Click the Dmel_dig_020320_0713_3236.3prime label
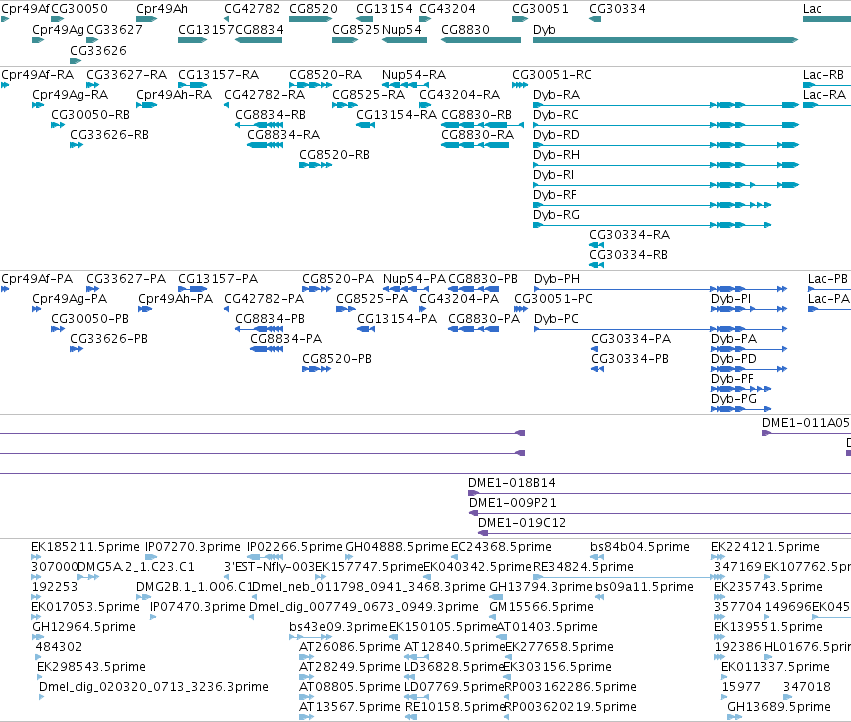851x722 pixels. pos(154,687)
